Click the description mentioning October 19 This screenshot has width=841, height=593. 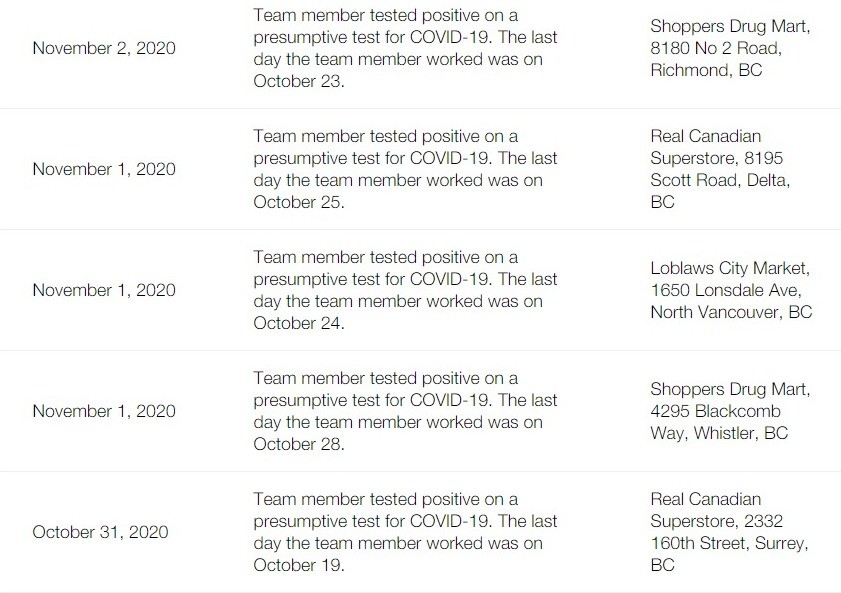pos(405,533)
